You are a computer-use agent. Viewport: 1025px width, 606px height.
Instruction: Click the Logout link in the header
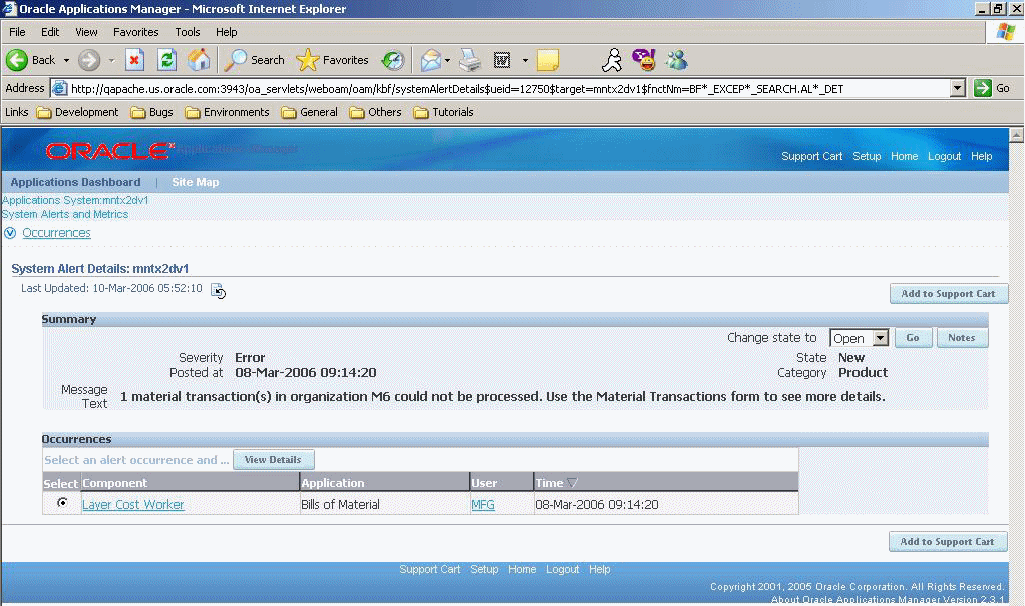[x=944, y=156]
